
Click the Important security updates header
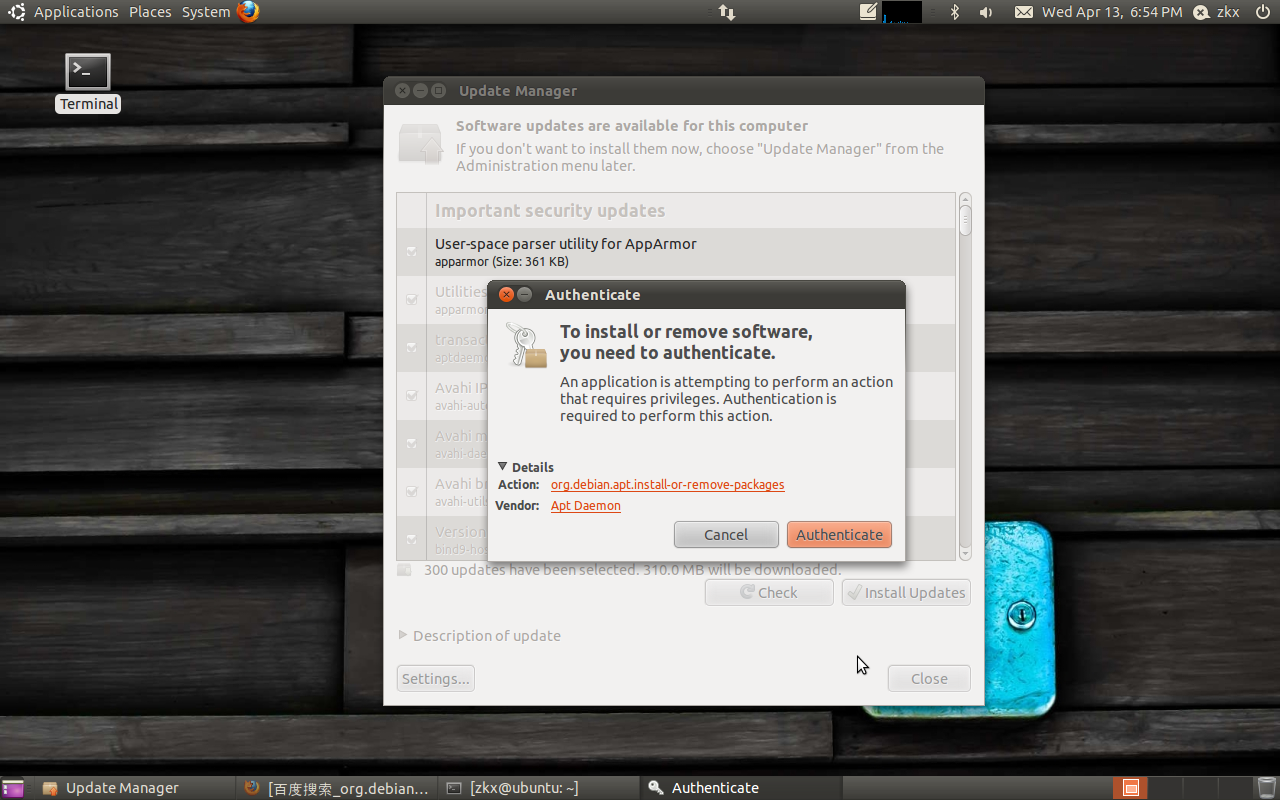point(550,211)
